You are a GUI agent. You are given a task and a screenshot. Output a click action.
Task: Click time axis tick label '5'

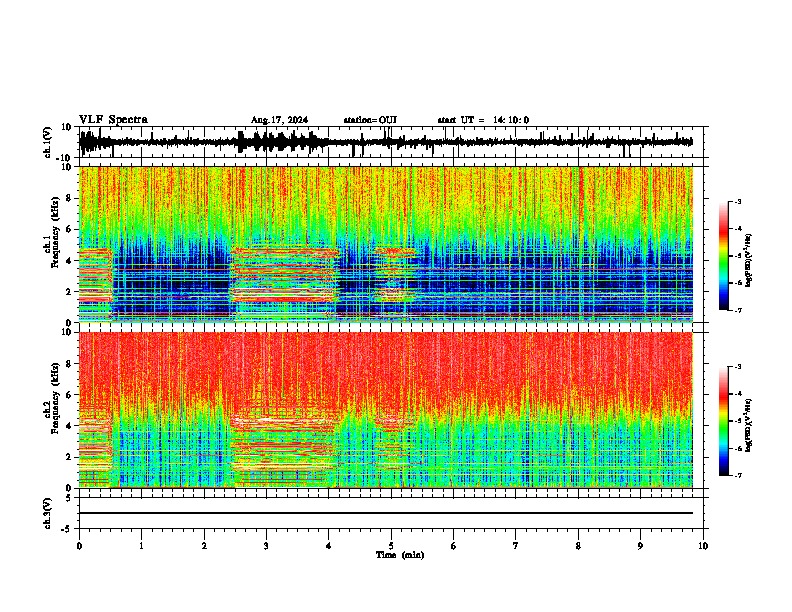[391, 546]
